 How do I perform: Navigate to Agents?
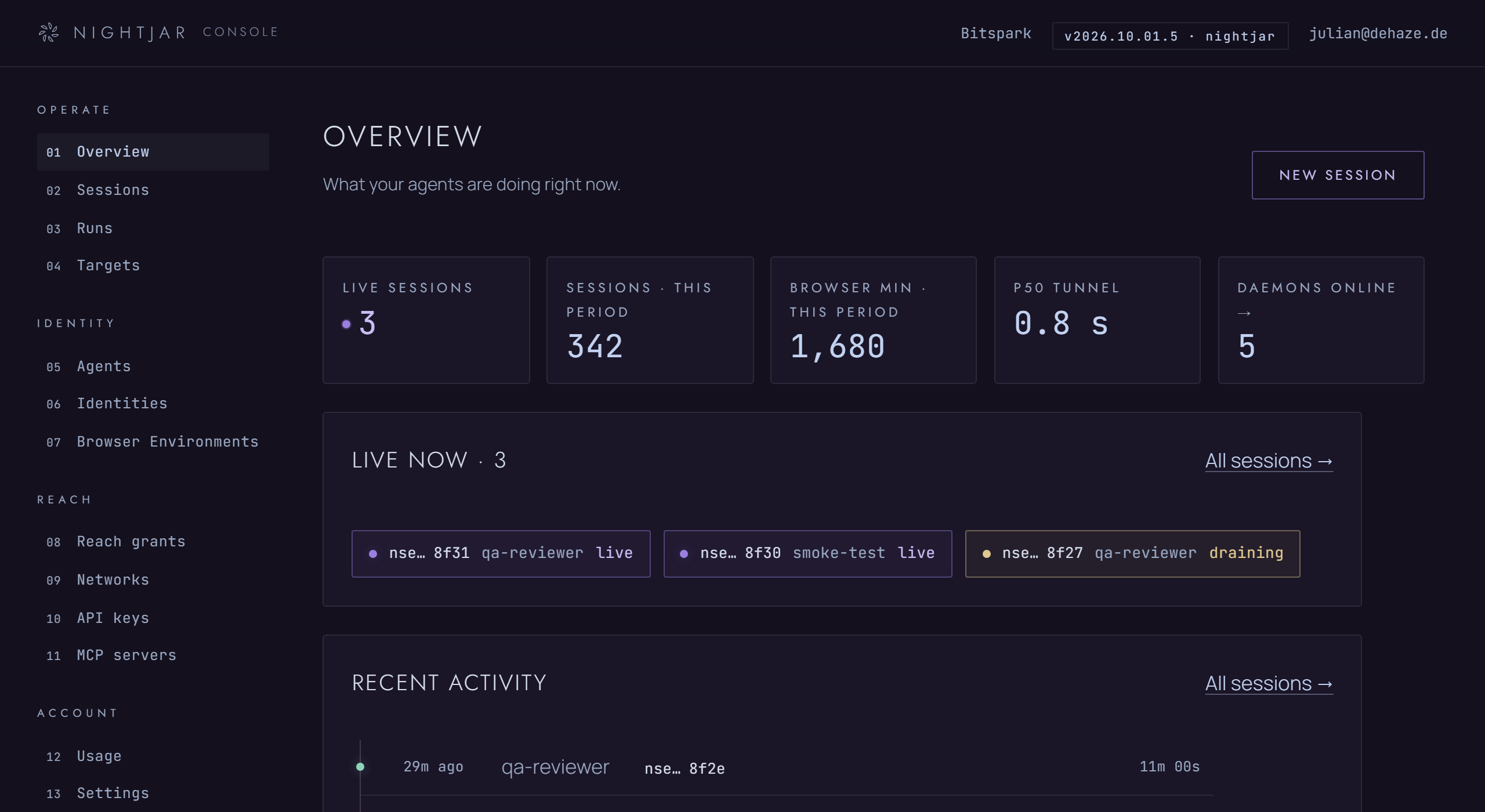[153, 367]
